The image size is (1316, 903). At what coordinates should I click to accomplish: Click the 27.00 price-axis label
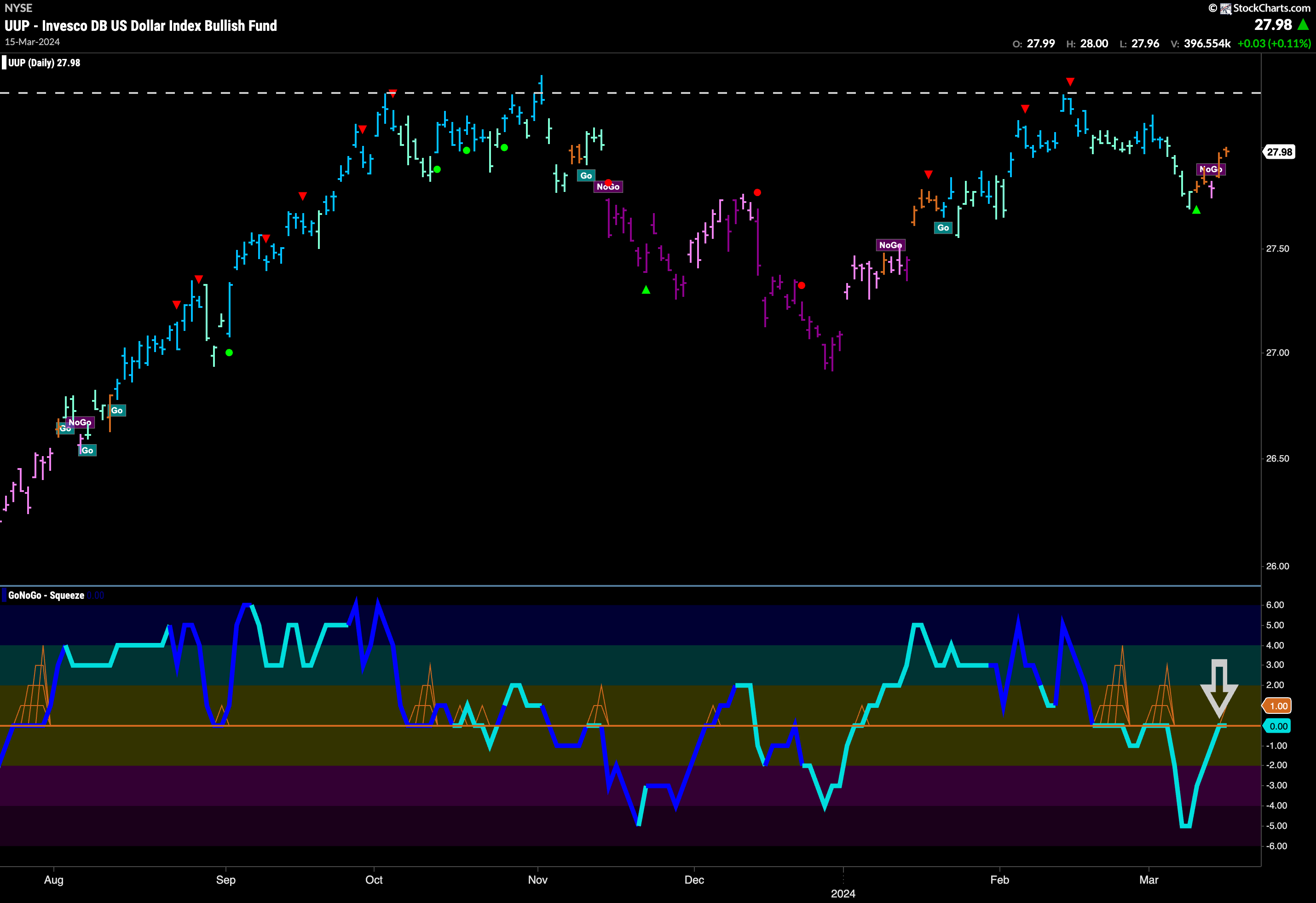point(1277,353)
